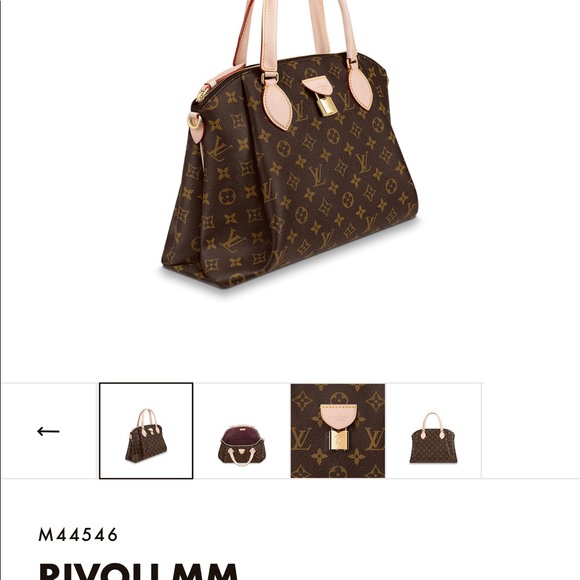Click the front right leather handle tab
Screen dimensions: 580x580
[x=360, y=87]
